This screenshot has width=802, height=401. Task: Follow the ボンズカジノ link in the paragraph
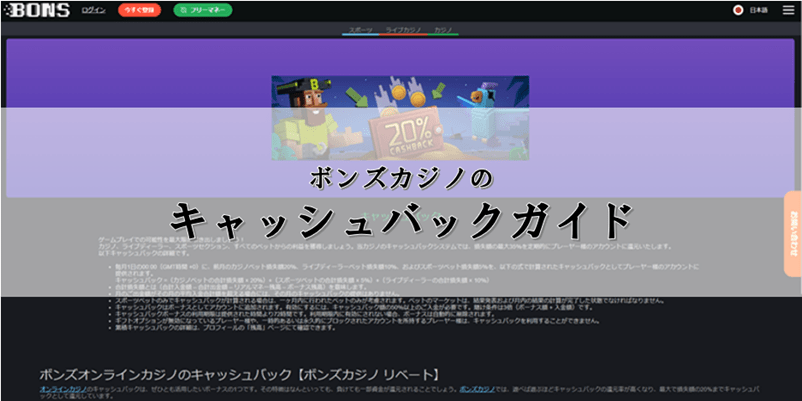click(x=477, y=390)
